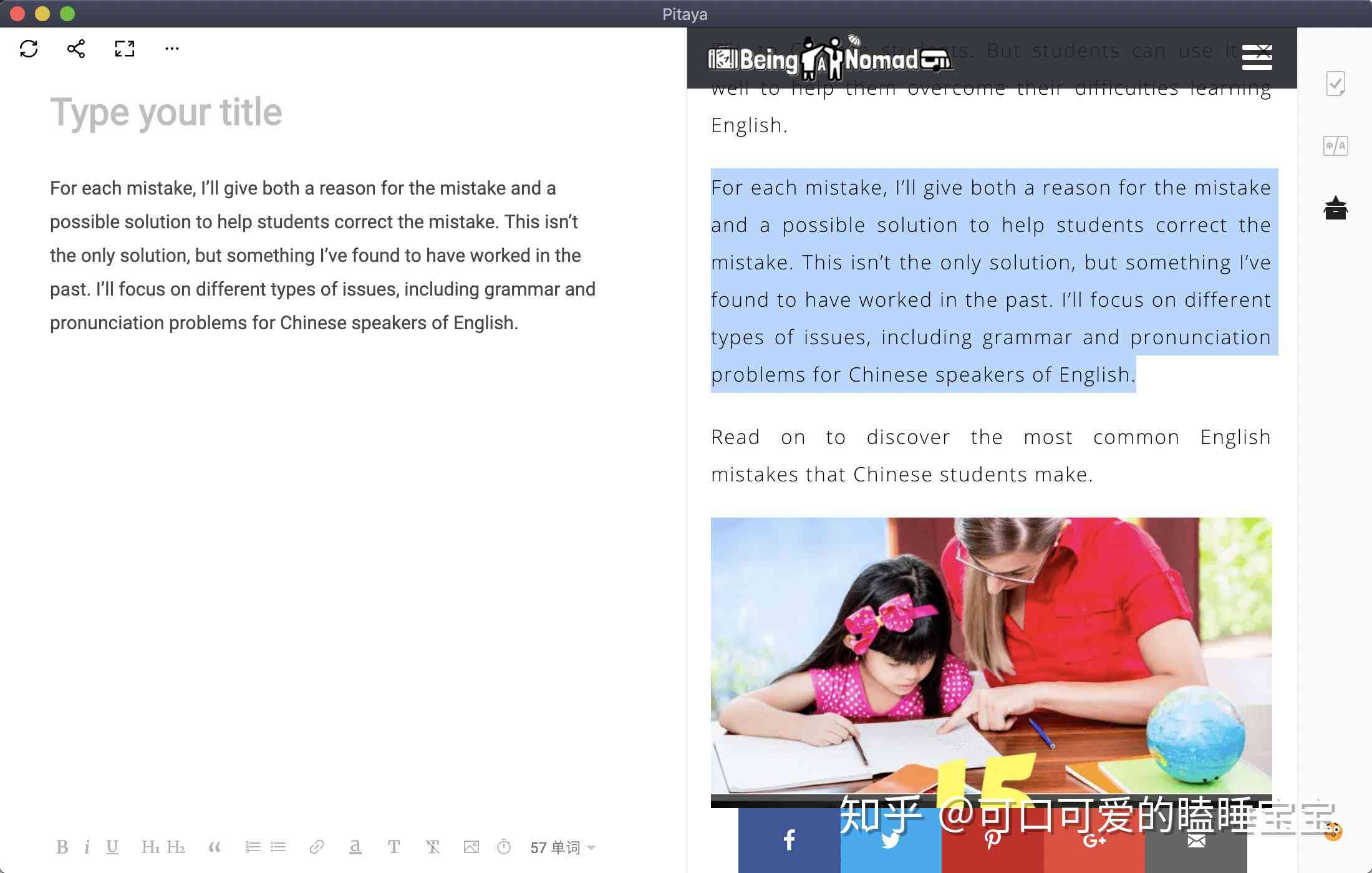The width and height of the screenshot is (1372, 873).
Task: Click the quote formatting icon
Action: click(x=213, y=846)
